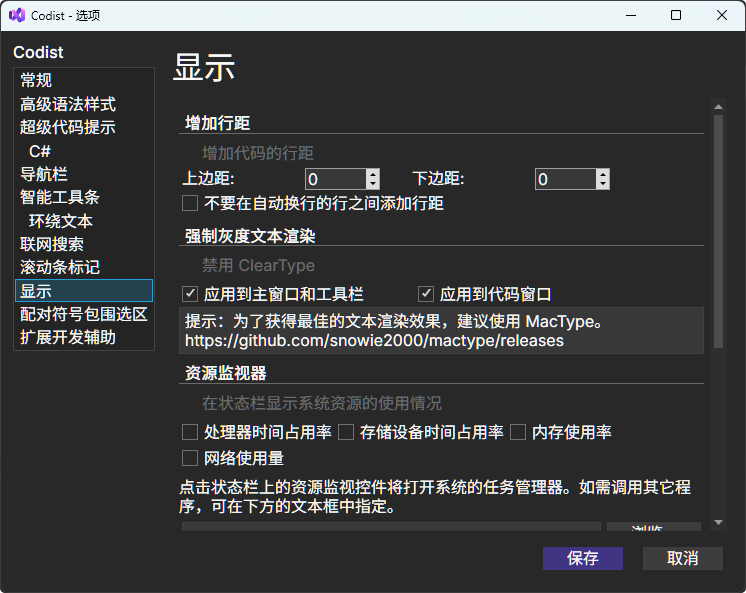
Task: Select 高级语法样式 in the sidebar
Action: tap(68, 104)
